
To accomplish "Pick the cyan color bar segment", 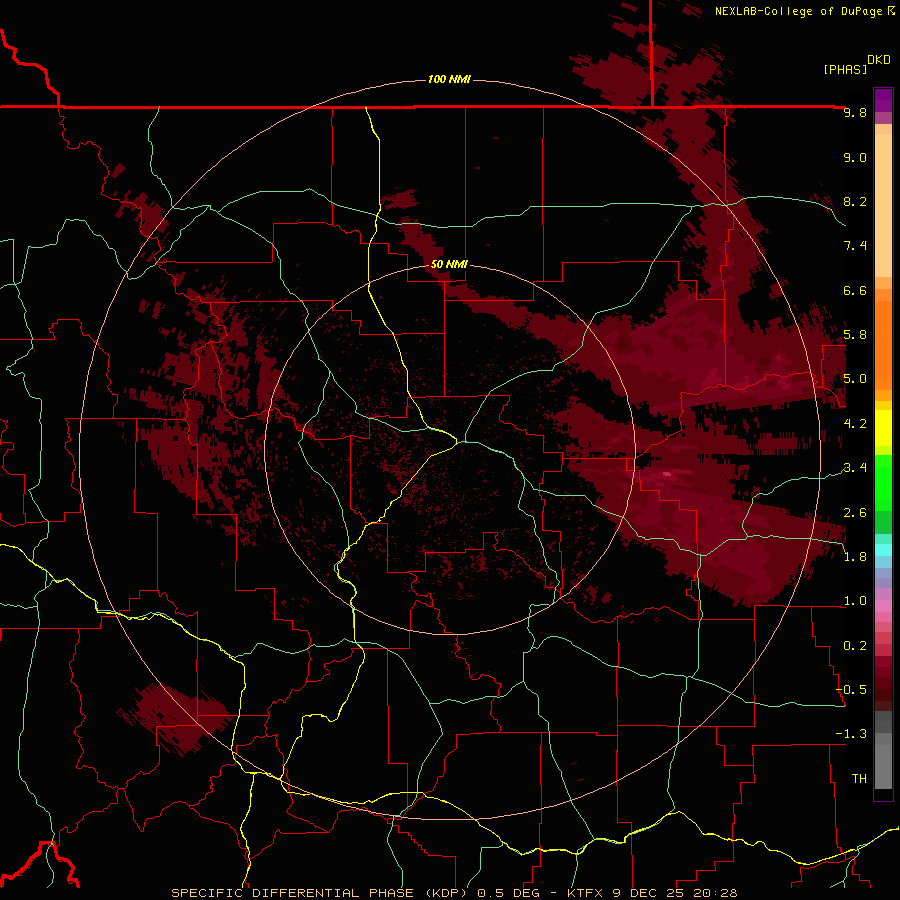I will coord(883,550).
